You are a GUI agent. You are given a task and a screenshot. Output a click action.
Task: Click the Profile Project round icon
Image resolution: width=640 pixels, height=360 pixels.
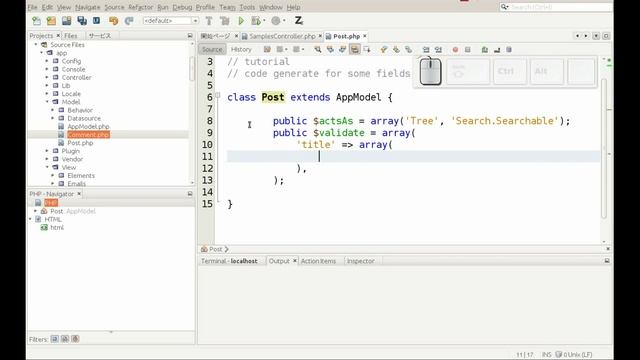tap(276, 20)
